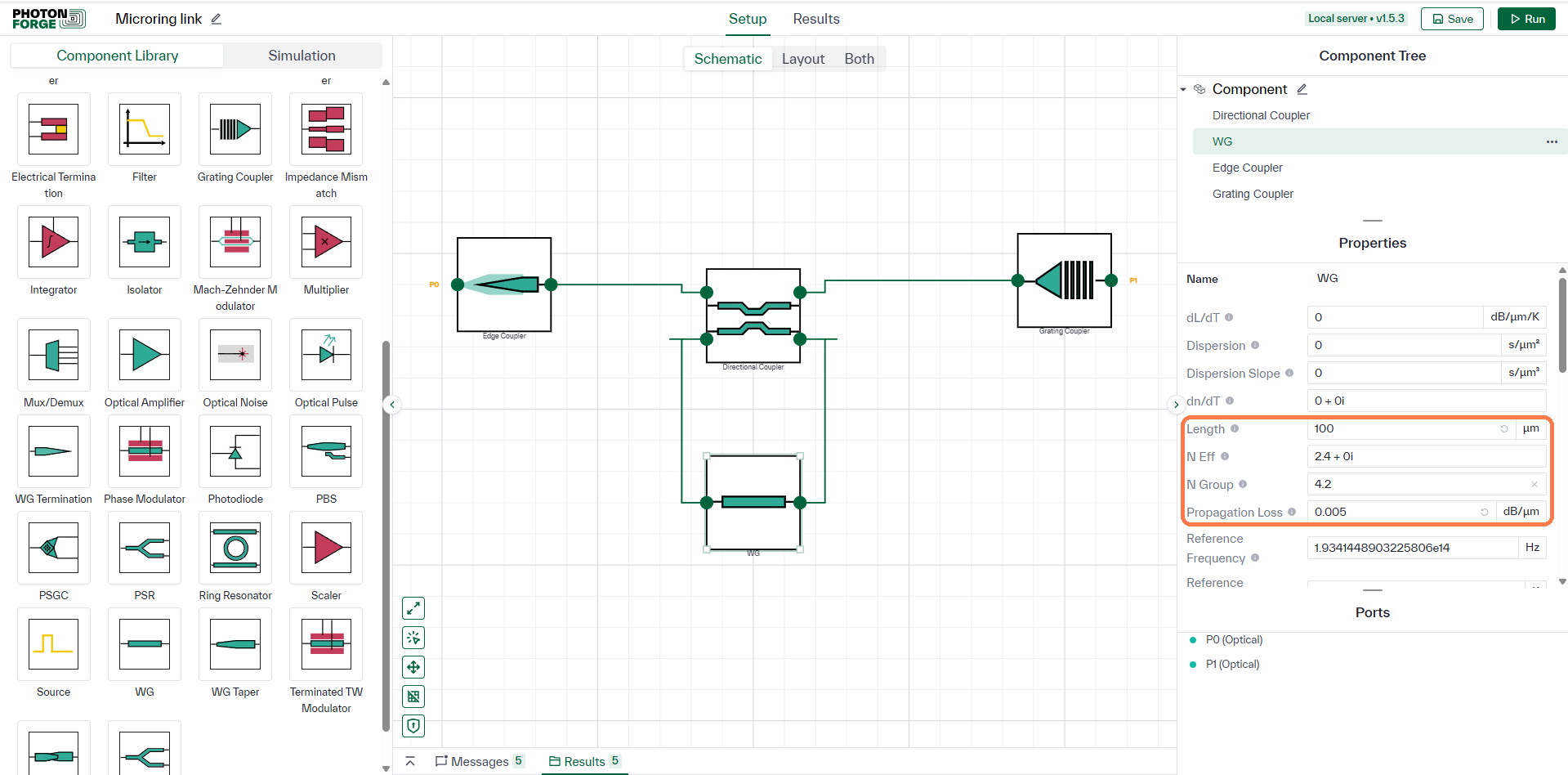The height and width of the screenshot is (775, 1568).
Task: Activate the pan/move canvas tool
Action: coord(413,667)
